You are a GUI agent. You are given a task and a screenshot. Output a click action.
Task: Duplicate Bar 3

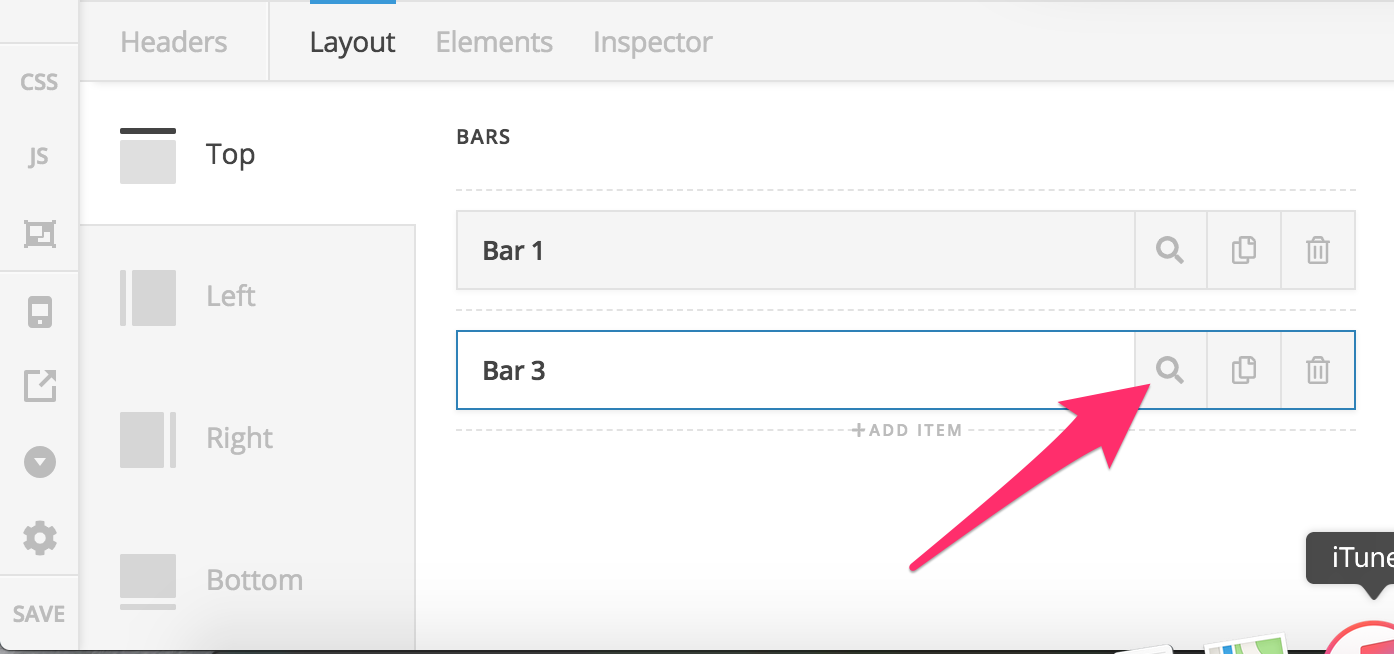tap(1244, 370)
